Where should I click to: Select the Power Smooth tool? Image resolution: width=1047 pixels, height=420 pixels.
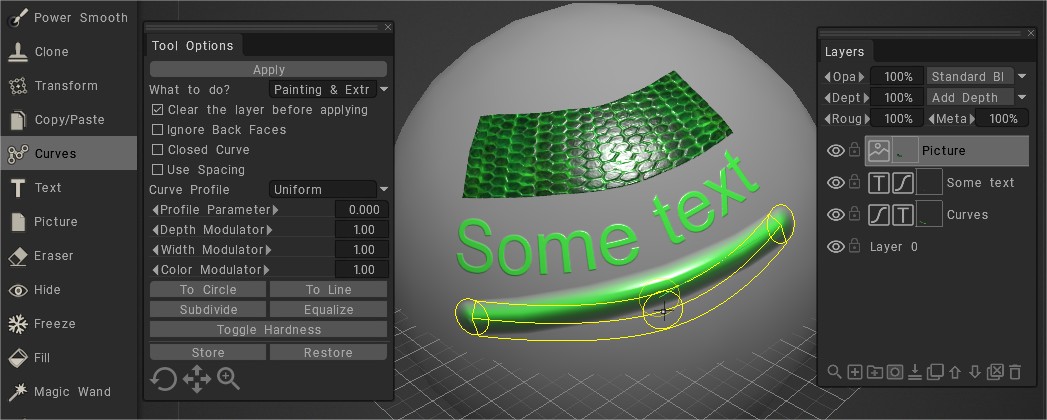click(68, 18)
